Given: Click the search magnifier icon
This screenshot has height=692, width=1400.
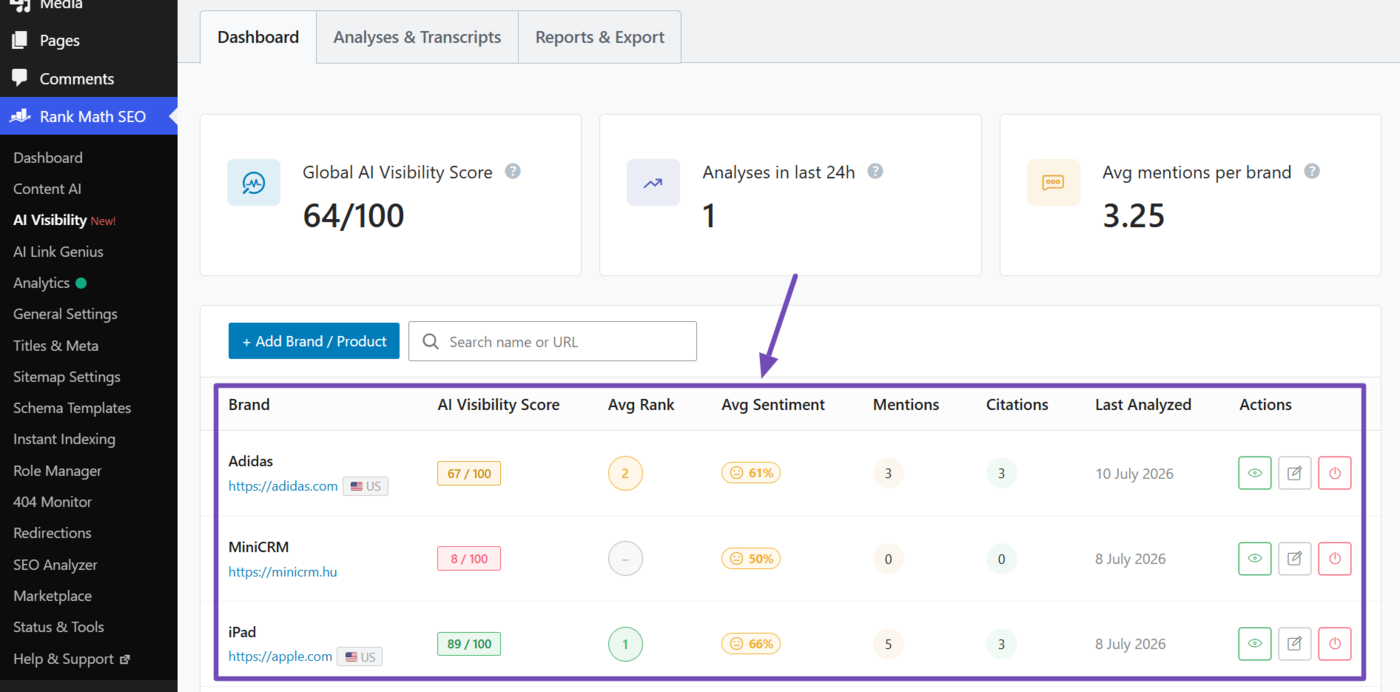Looking at the screenshot, I should click(x=431, y=341).
